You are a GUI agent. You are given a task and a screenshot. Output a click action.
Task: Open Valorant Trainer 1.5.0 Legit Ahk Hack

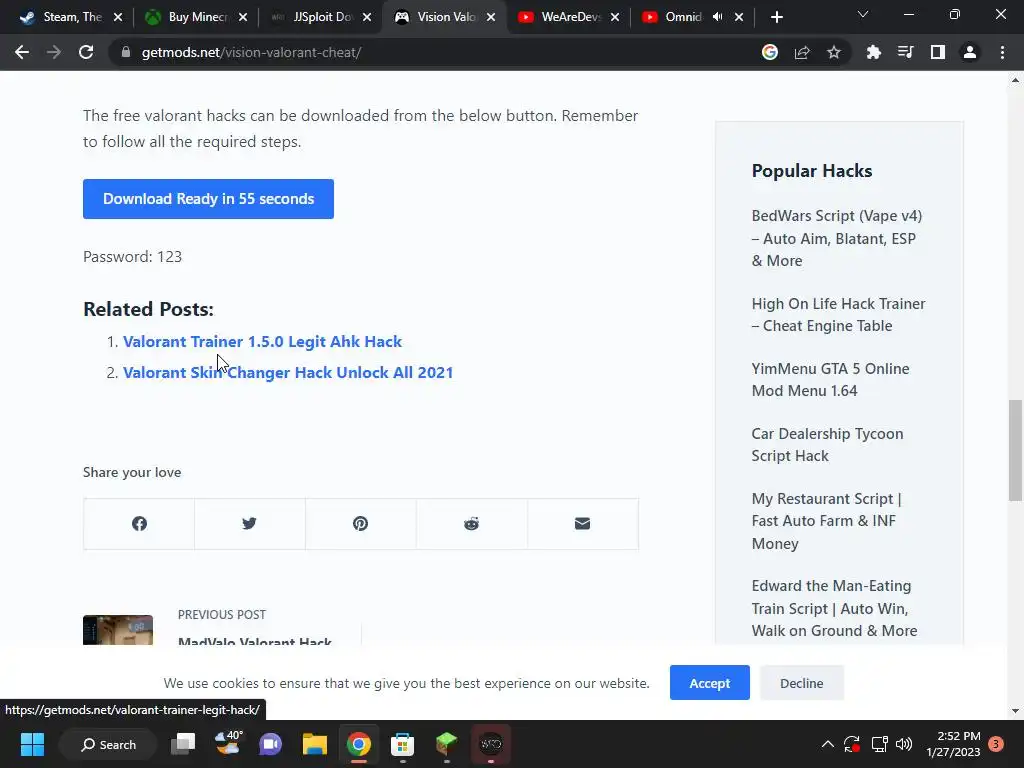click(263, 342)
